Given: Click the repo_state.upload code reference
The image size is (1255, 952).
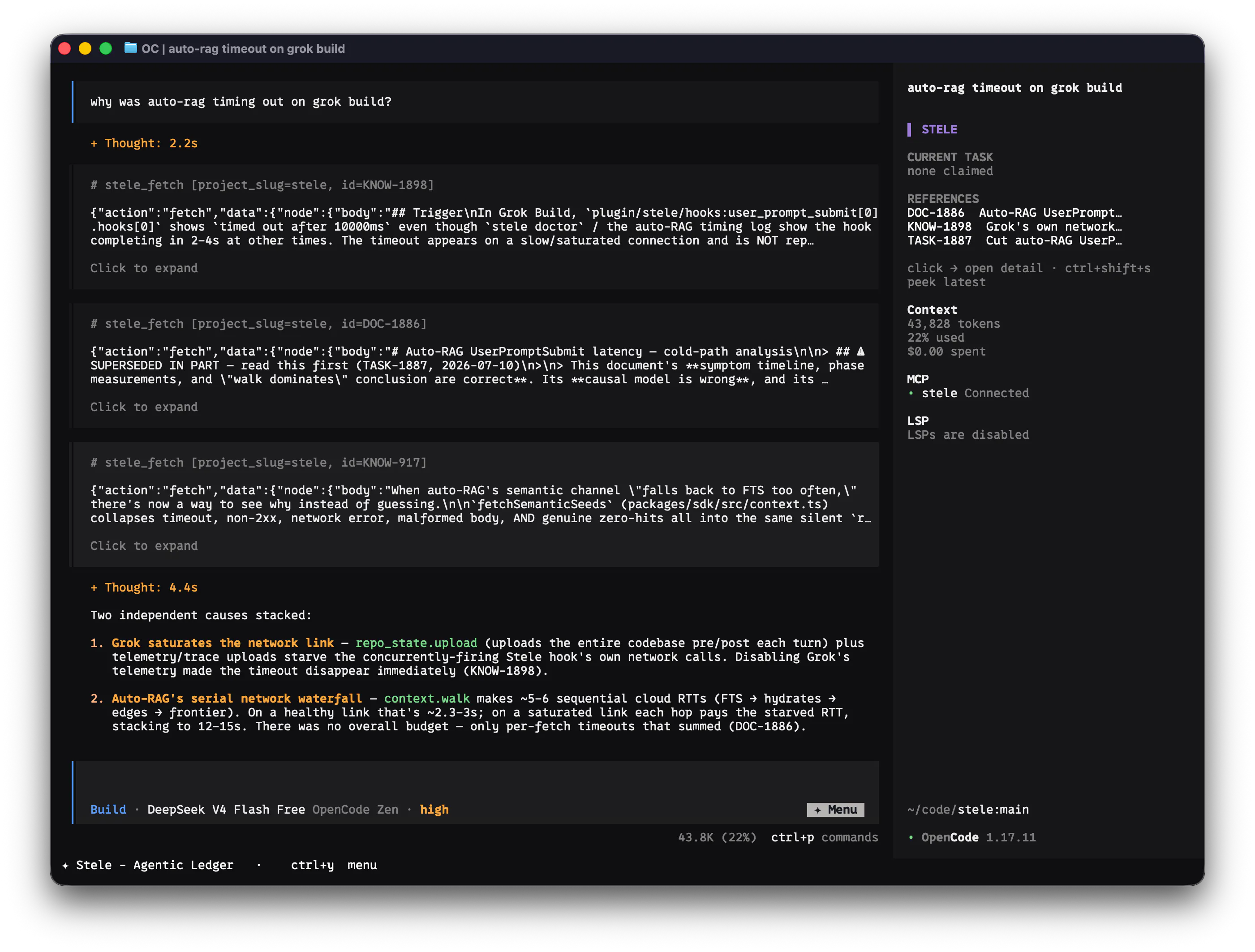Looking at the screenshot, I should (416, 643).
